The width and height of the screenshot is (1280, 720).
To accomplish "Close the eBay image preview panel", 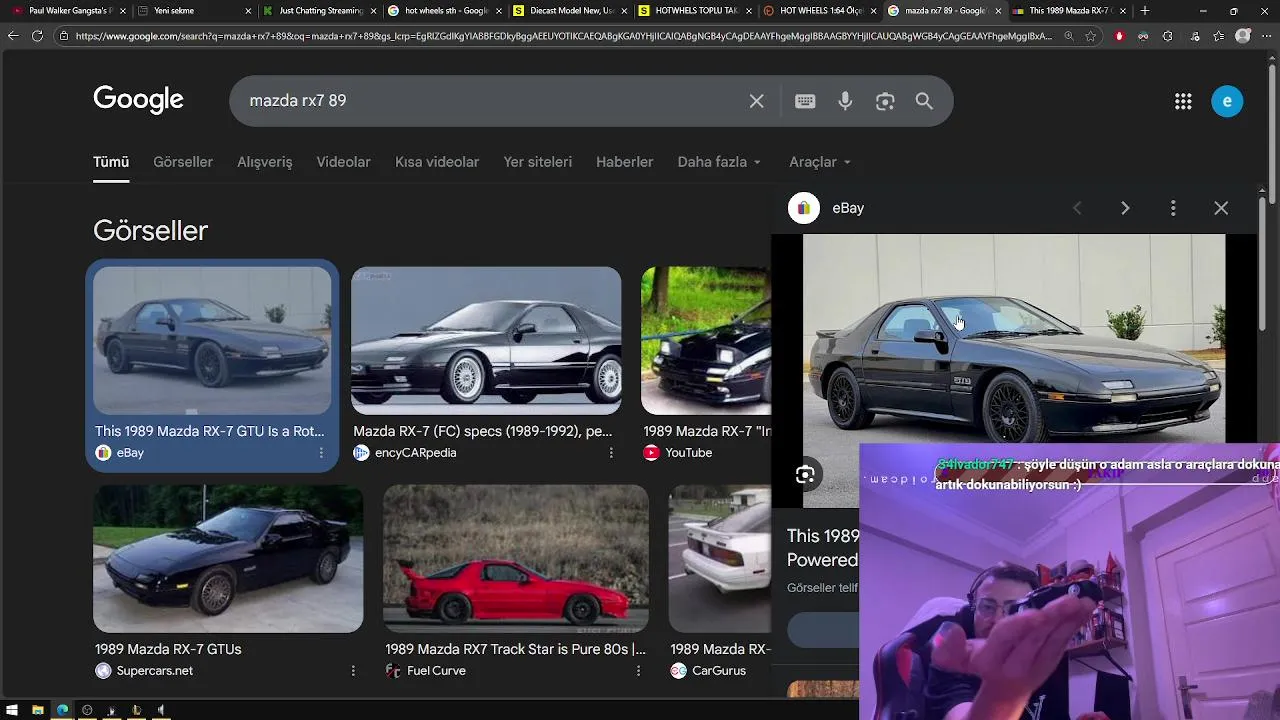I will click(x=1221, y=208).
